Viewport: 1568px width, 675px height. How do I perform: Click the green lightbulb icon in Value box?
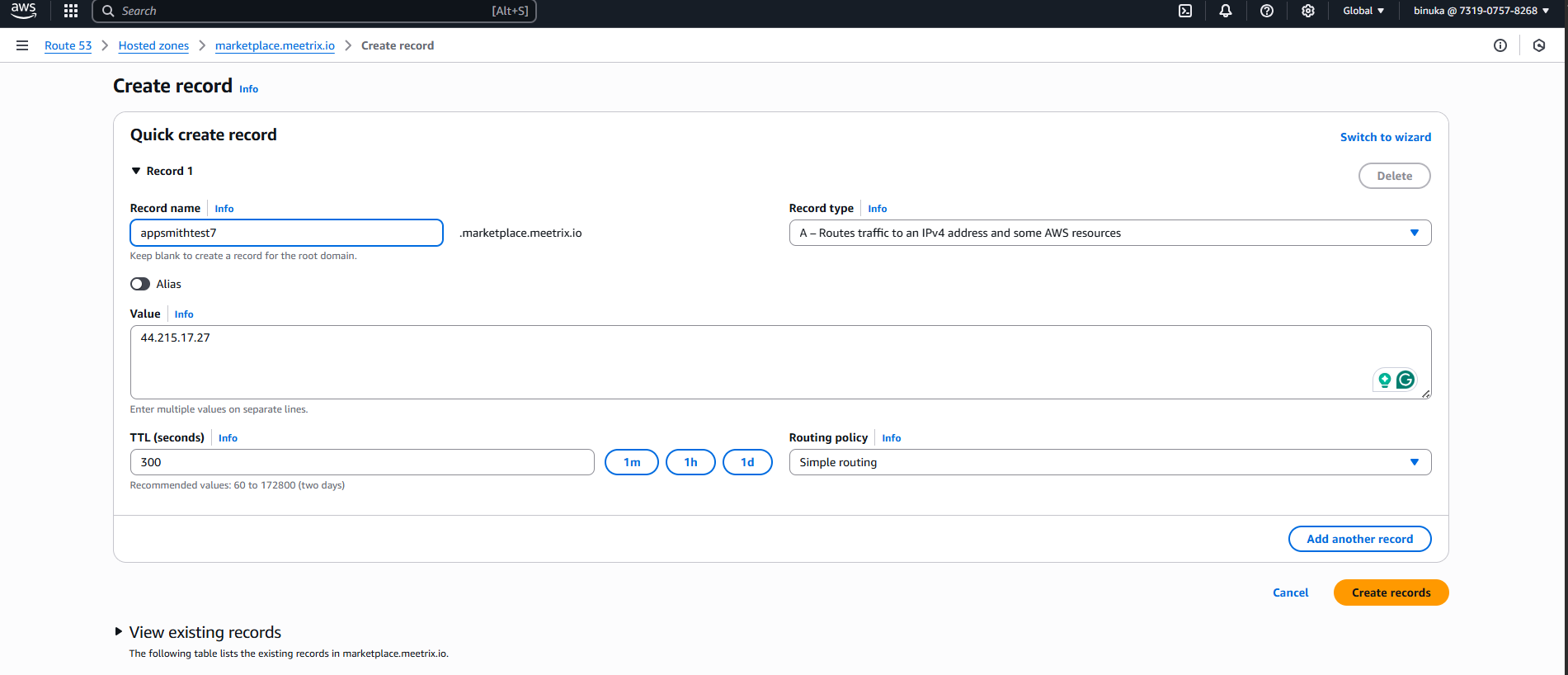pyautogui.click(x=1385, y=380)
